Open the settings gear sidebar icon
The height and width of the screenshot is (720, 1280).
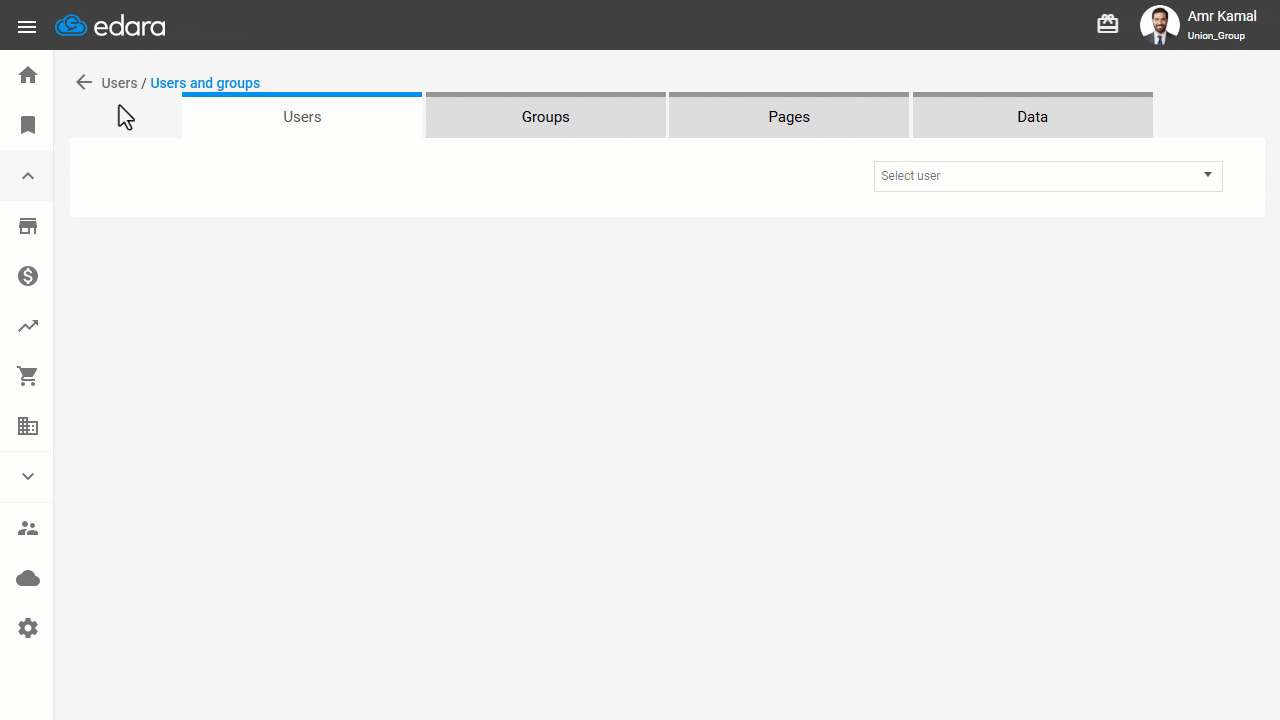[28, 628]
